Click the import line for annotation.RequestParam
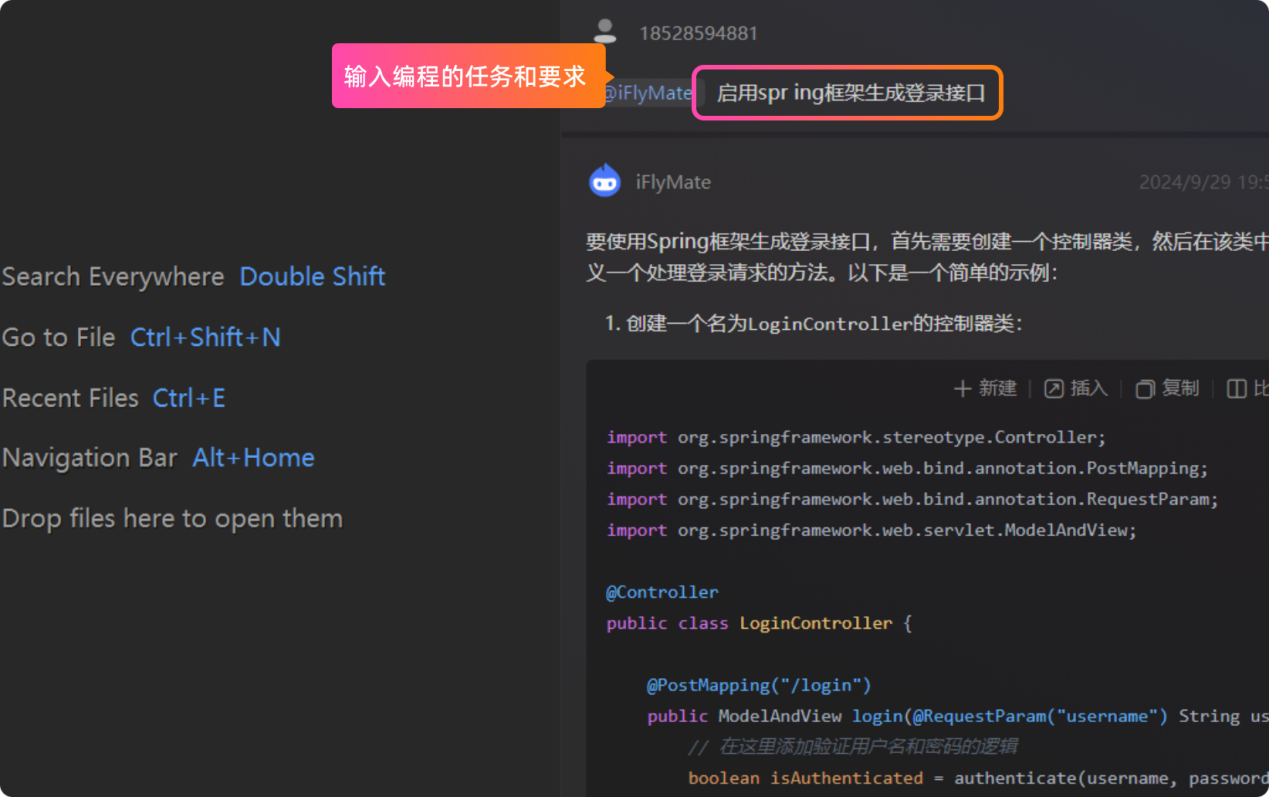The height and width of the screenshot is (797, 1269). 912,499
